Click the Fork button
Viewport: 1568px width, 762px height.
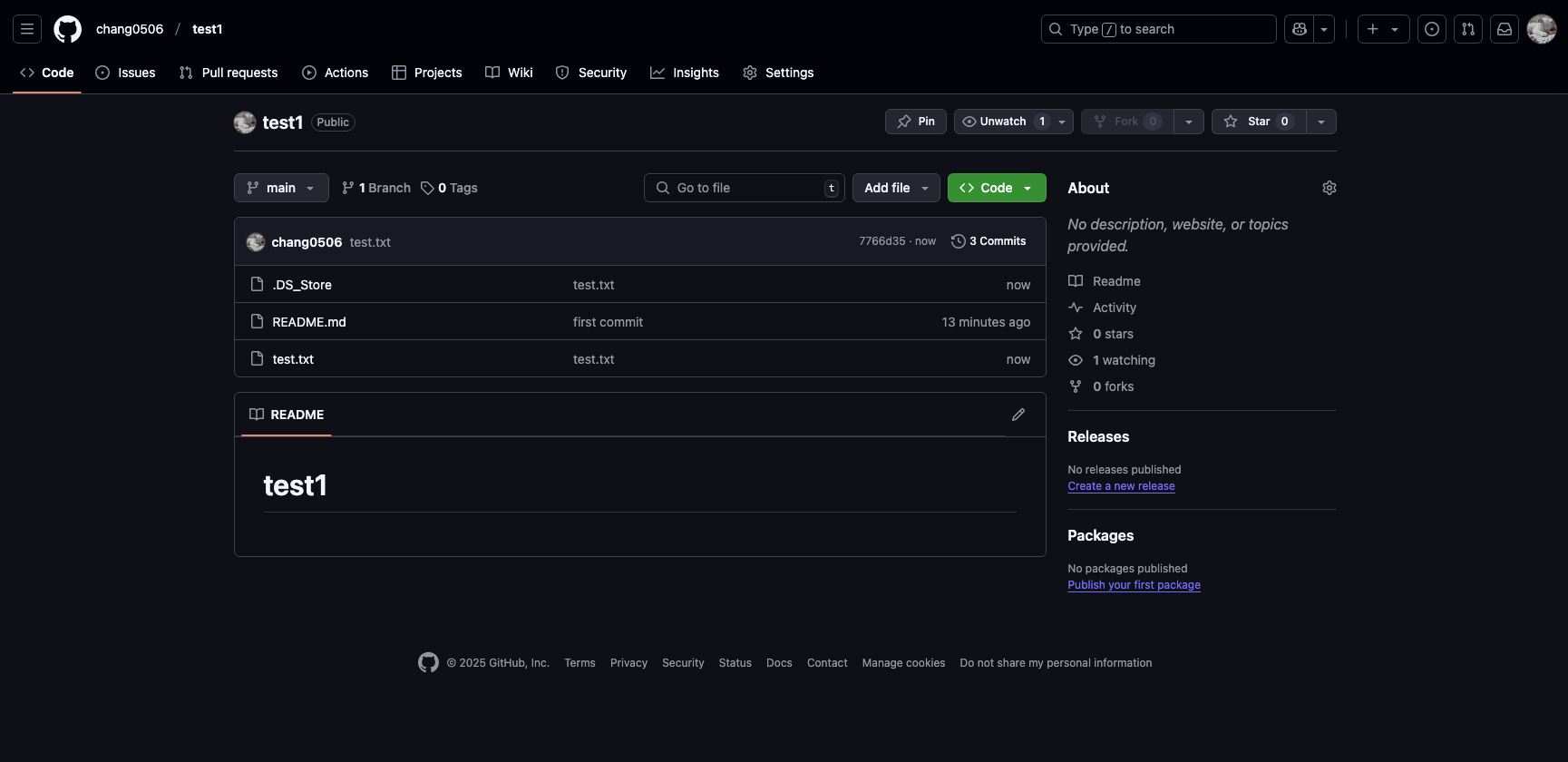[x=1127, y=122]
